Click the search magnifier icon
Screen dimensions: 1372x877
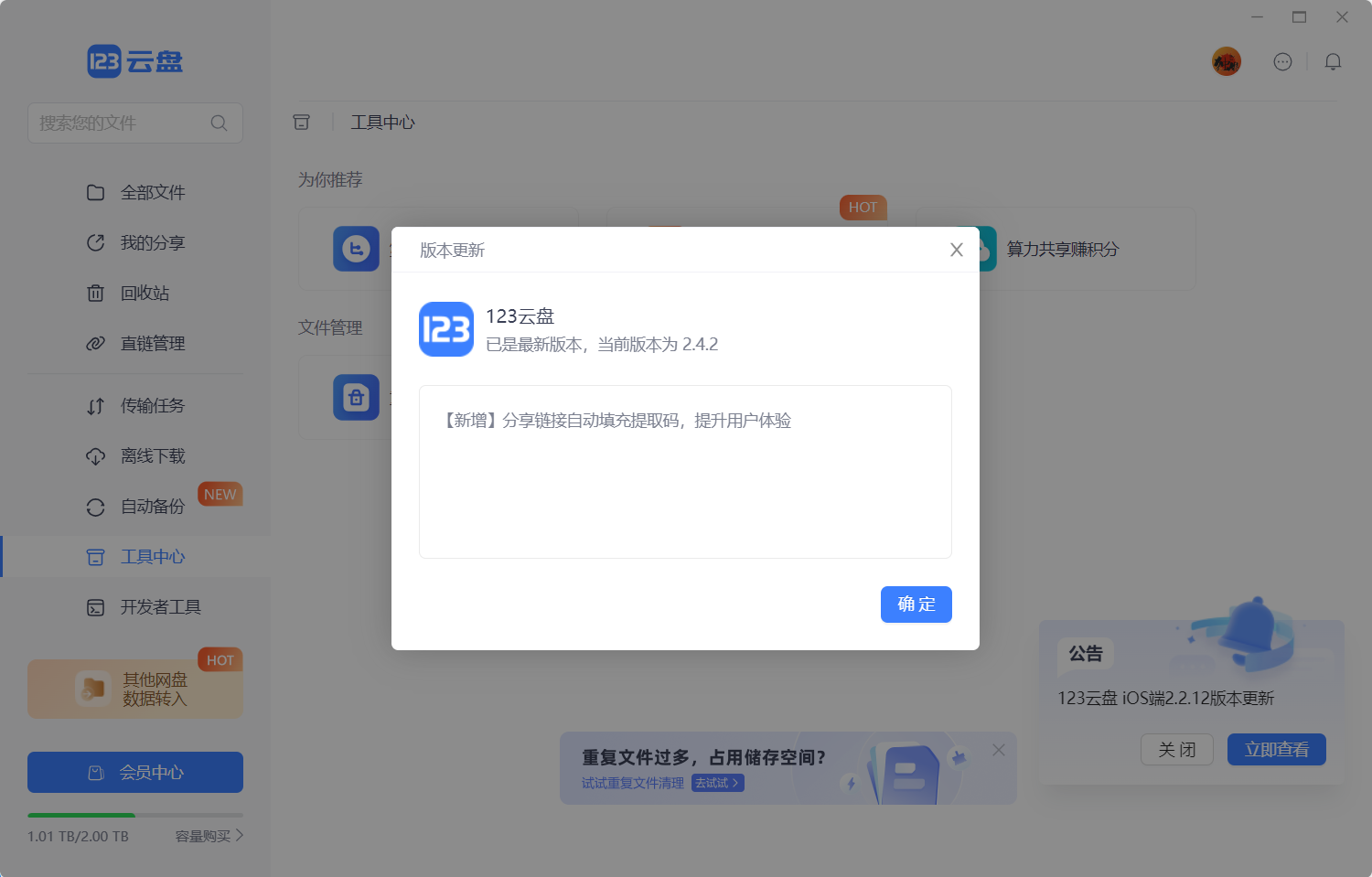pos(219,123)
